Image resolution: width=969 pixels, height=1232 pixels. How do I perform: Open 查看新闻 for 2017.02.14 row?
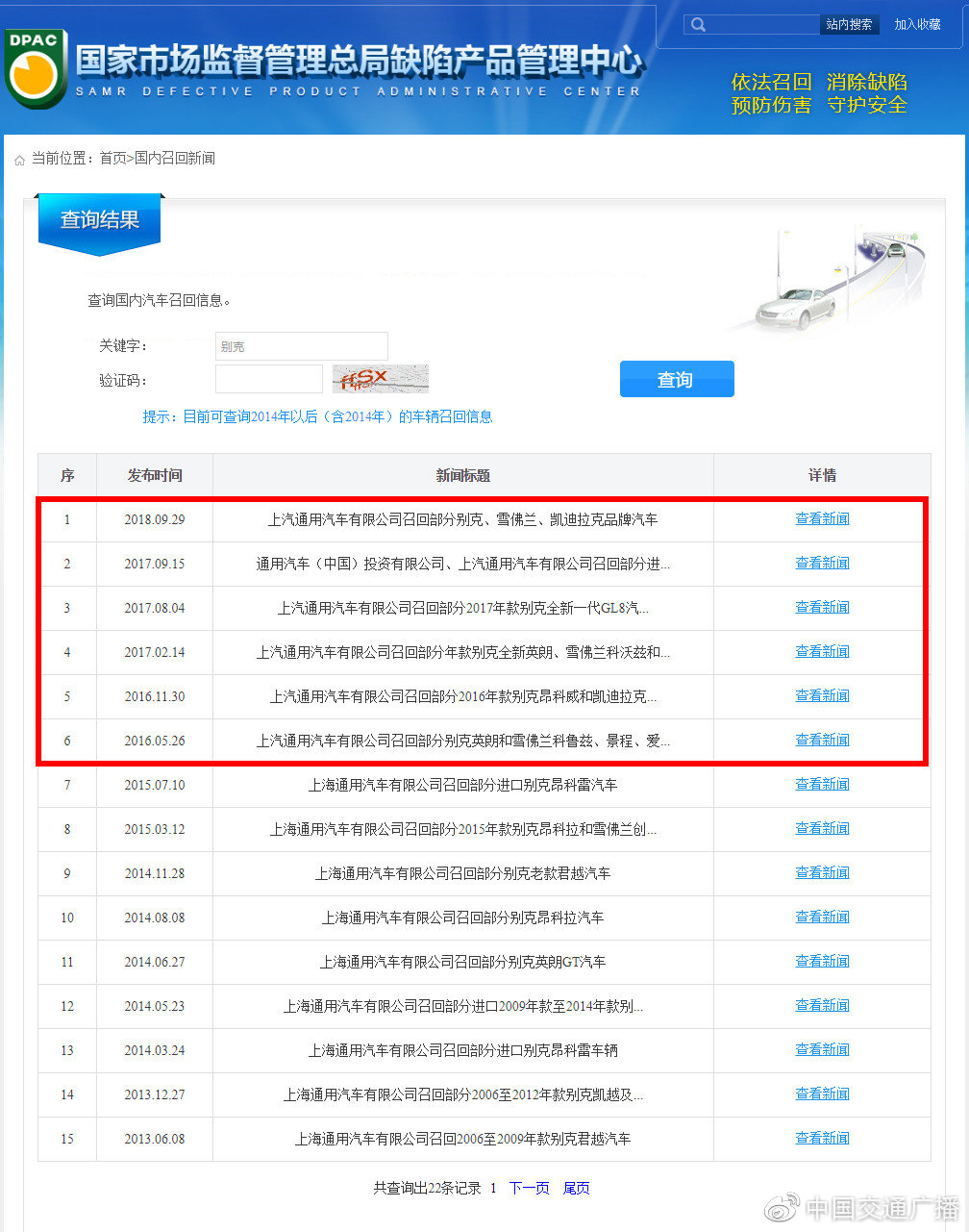click(x=822, y=651)
